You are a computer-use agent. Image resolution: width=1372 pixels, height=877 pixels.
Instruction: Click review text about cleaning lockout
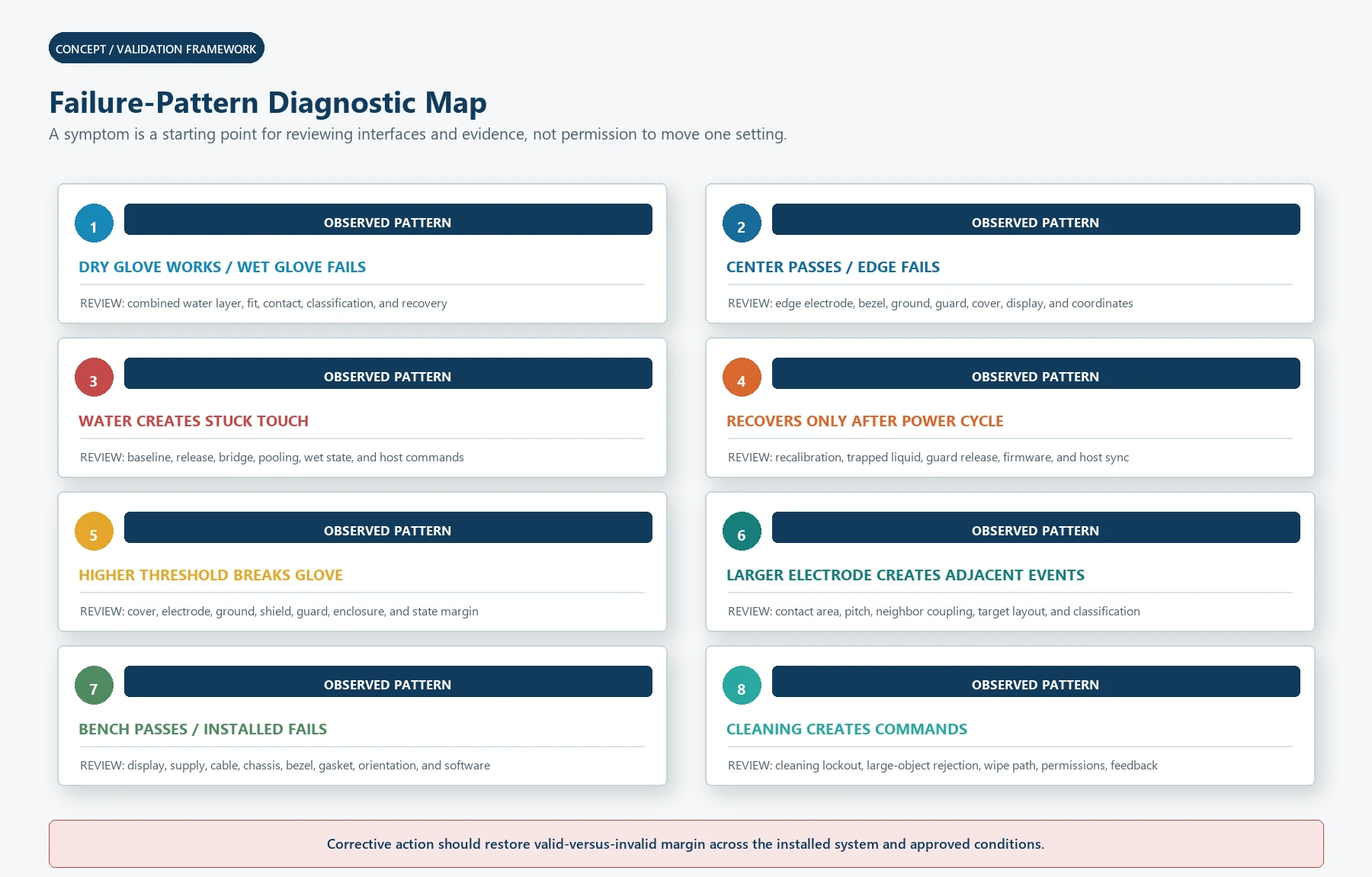tap(943, 766)
